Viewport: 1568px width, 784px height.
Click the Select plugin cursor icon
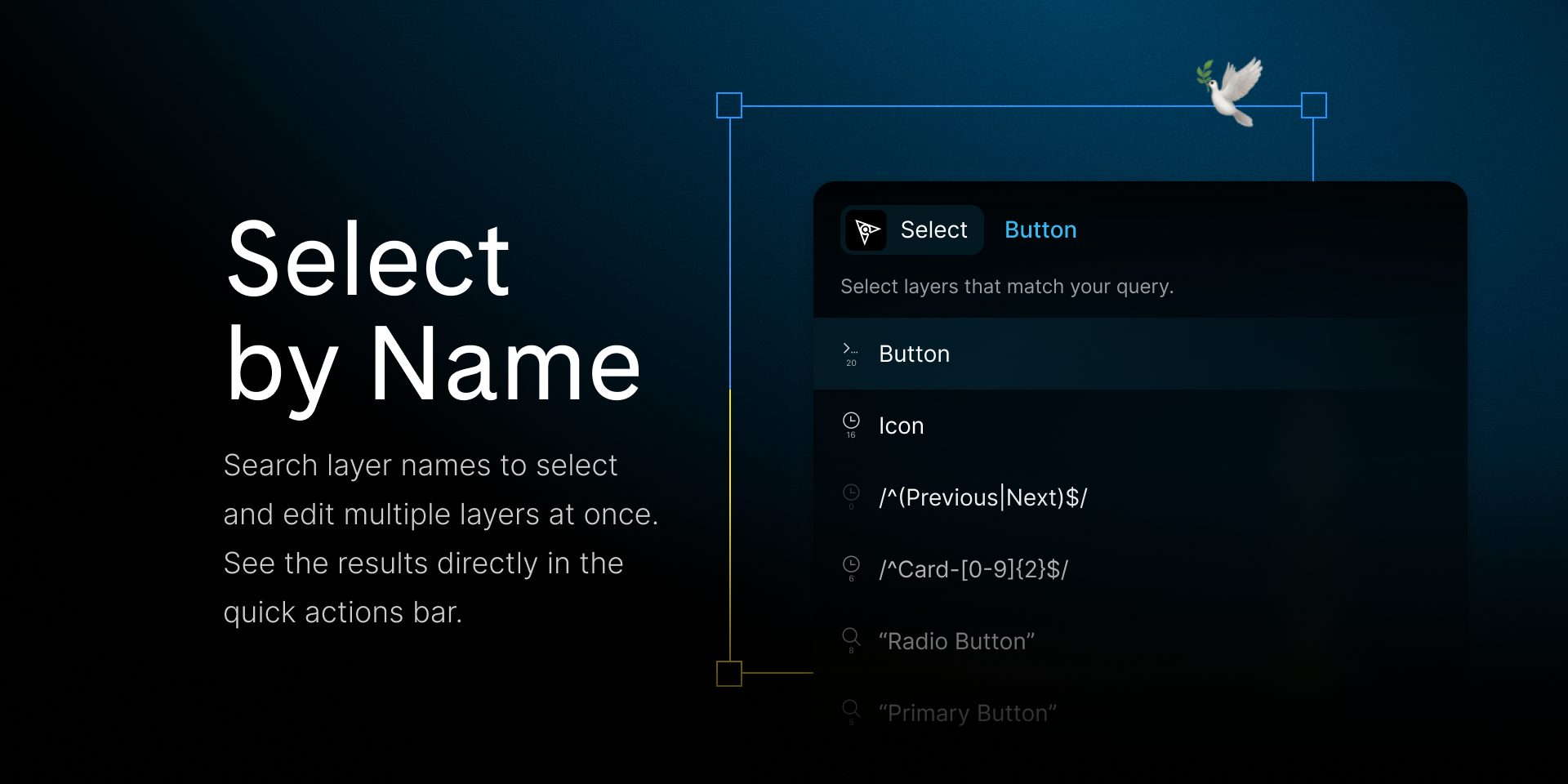(x=866, y=230)
